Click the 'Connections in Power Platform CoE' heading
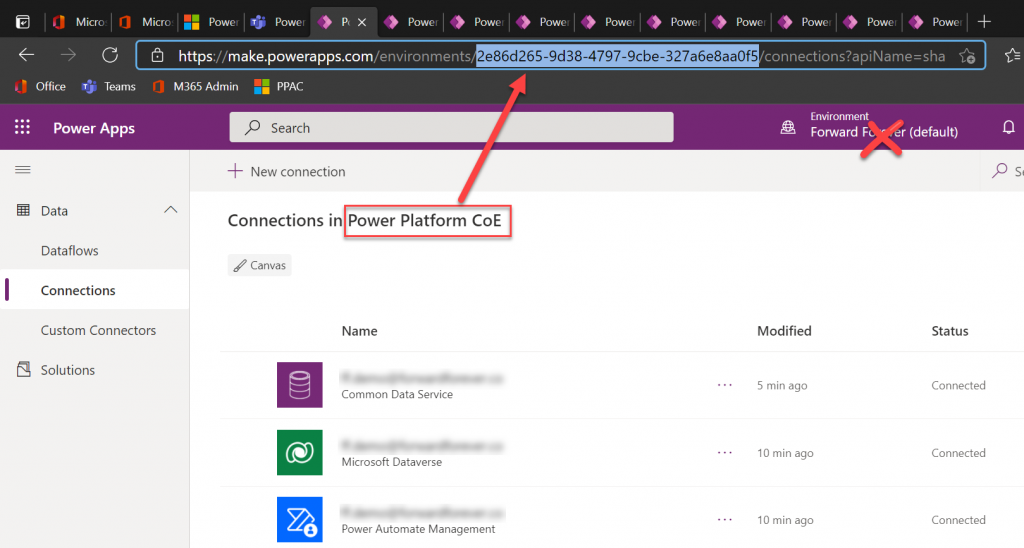1024x548 pixels. tap(364, 221)
